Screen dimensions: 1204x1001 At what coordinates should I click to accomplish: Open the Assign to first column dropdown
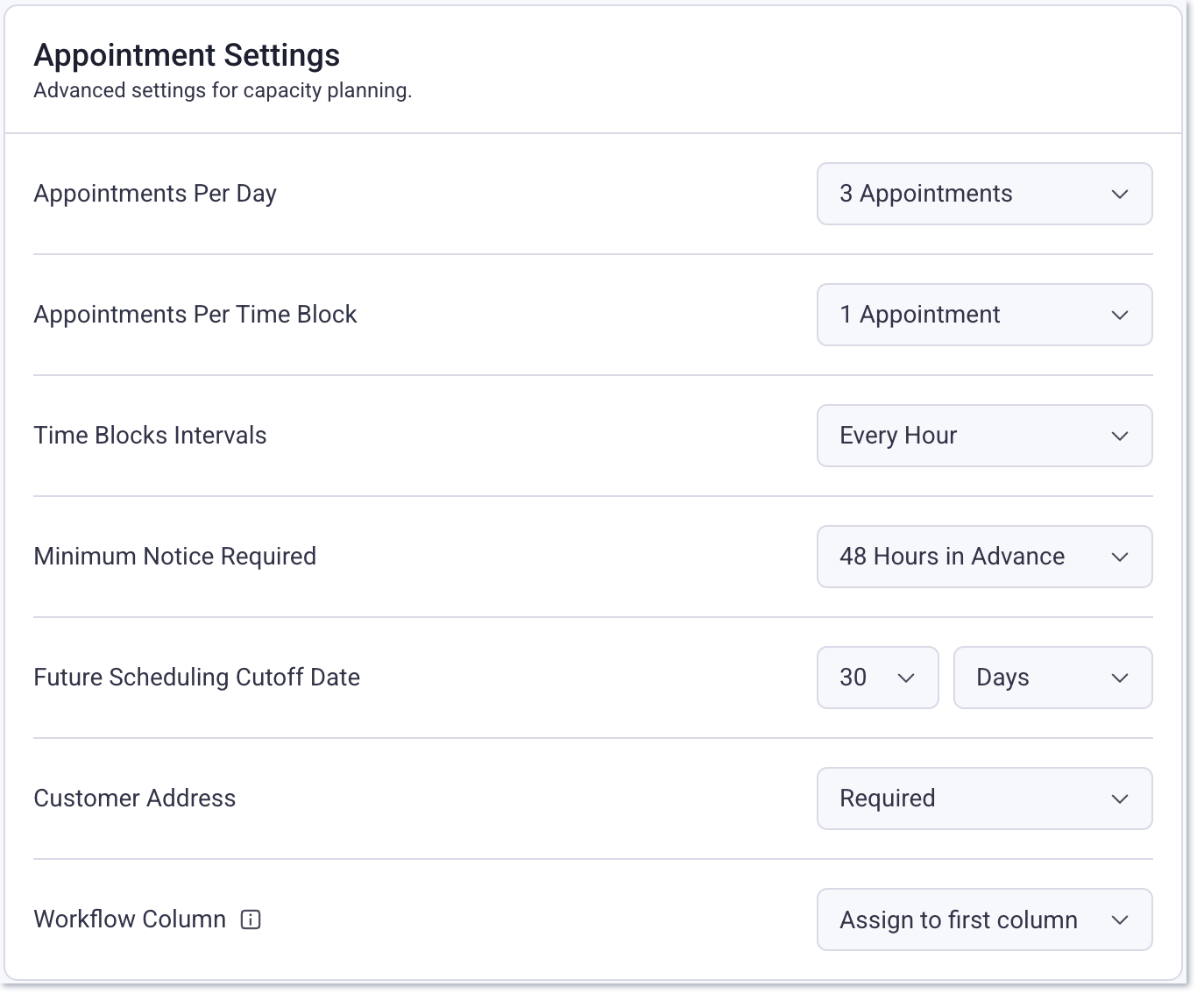[x=984, y=919]
